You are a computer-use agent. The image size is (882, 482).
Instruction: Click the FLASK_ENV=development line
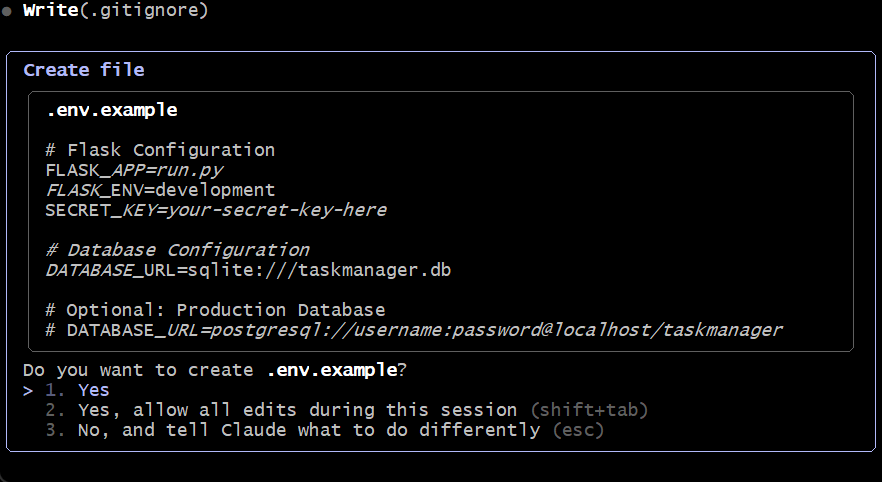tap(160, 190)
